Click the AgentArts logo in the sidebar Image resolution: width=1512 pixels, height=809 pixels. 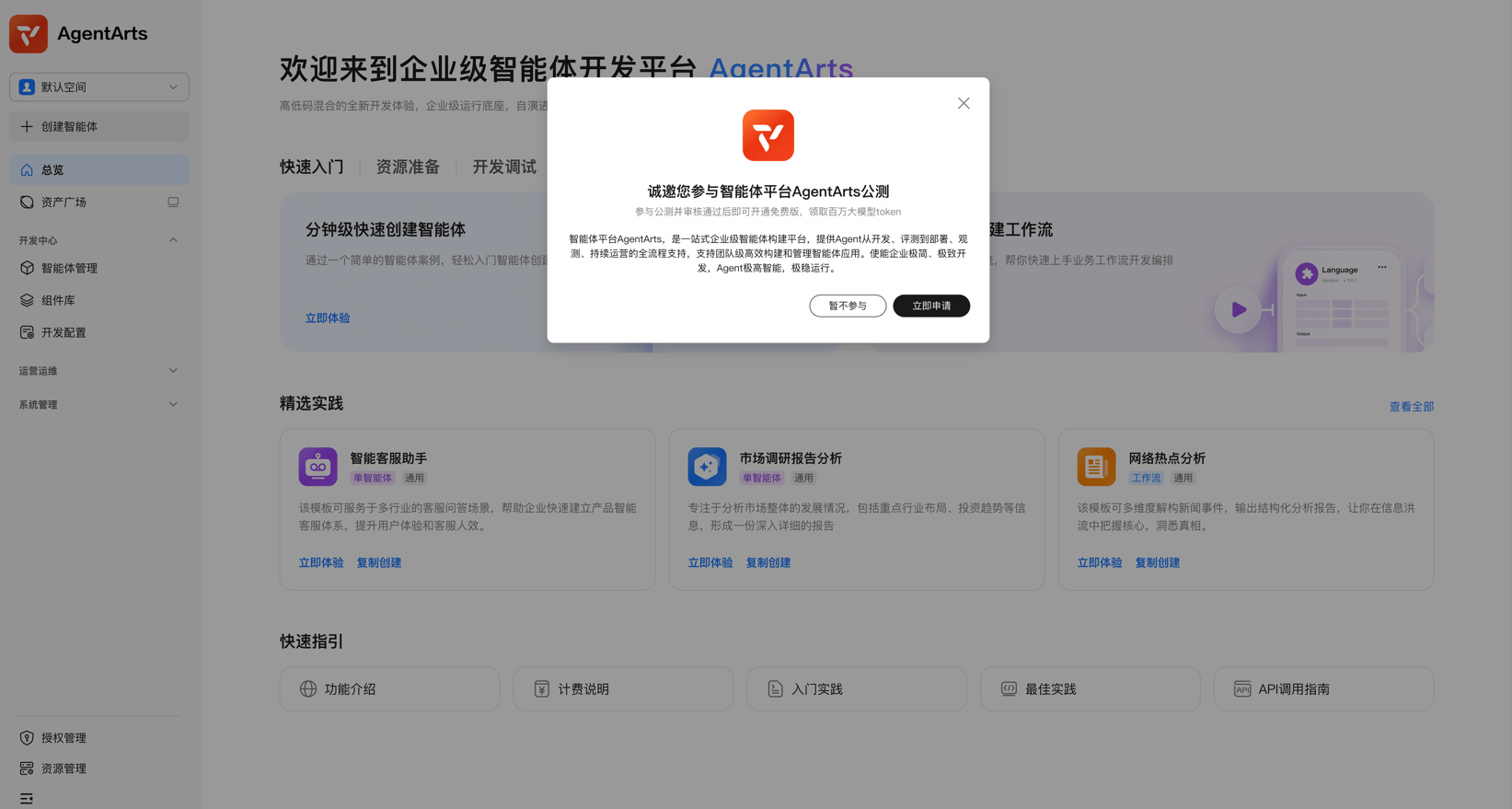[x=29, y=34]
